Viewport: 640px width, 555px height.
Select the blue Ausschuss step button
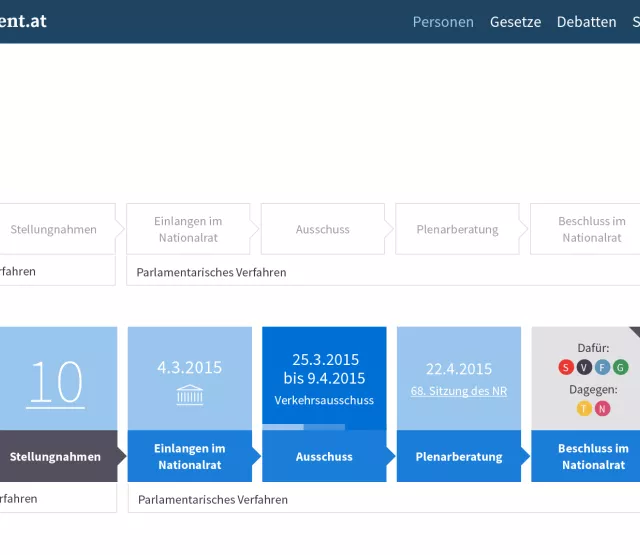[x=323, y=457]
